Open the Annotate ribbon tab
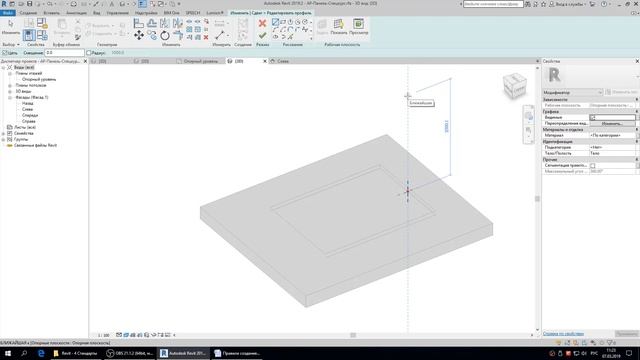The width and height of the screenshot is (640, 360). pyautogui.click(x=76, y=13)
